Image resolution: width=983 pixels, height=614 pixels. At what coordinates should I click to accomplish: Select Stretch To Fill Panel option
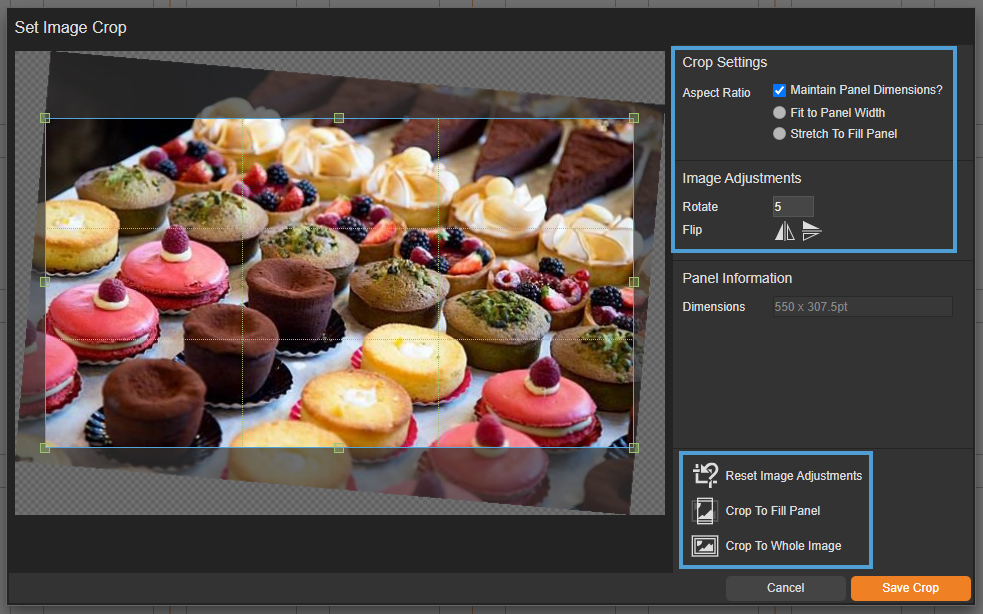[x=780, y=134]
